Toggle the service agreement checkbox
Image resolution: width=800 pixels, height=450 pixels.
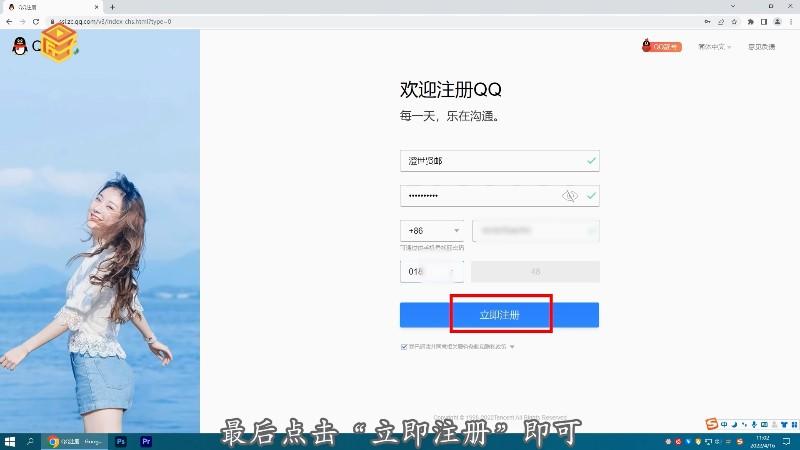[x=404, y=347]
